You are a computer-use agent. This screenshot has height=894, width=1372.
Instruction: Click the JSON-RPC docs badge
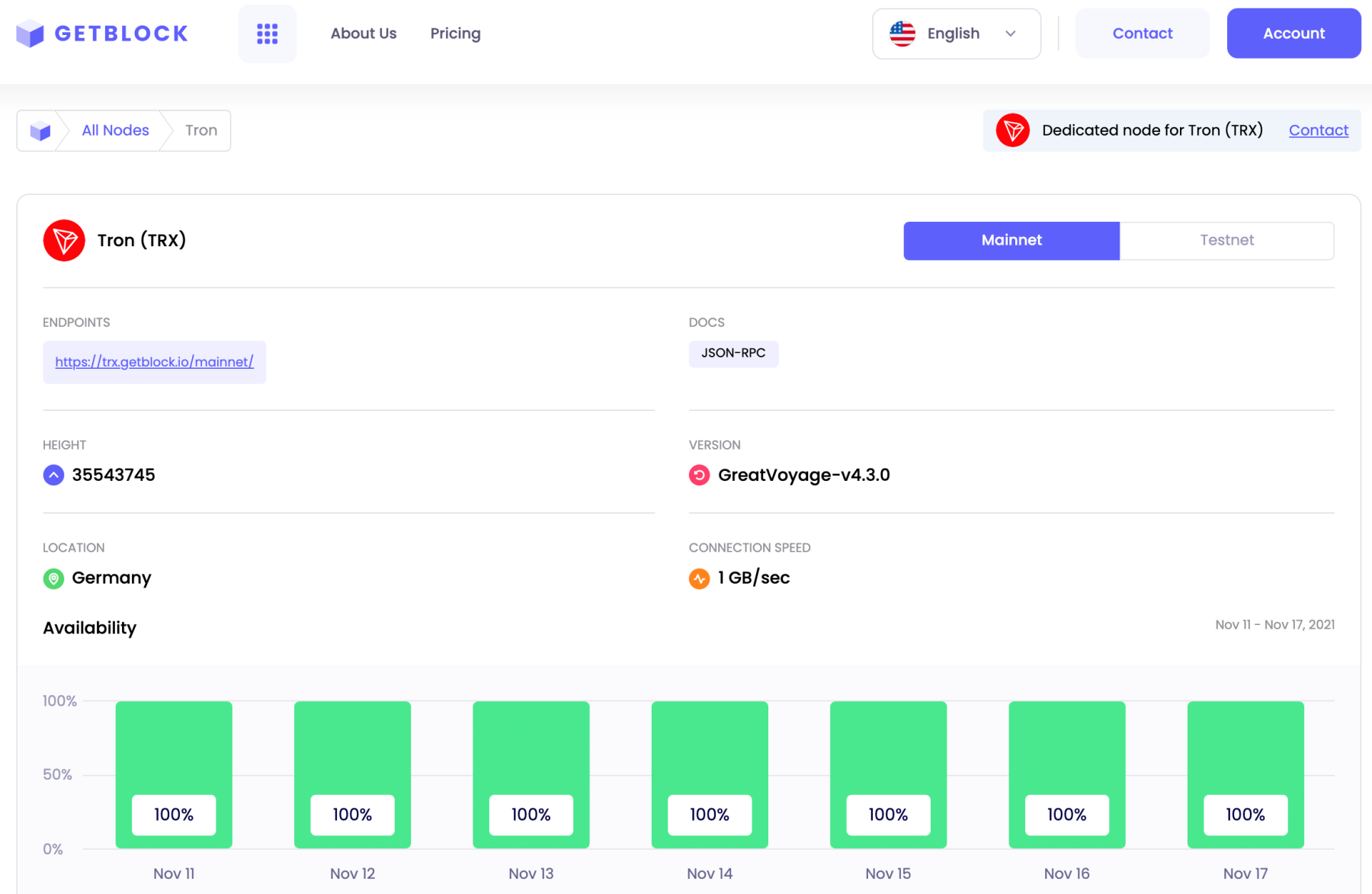click(x=733, y=353)
